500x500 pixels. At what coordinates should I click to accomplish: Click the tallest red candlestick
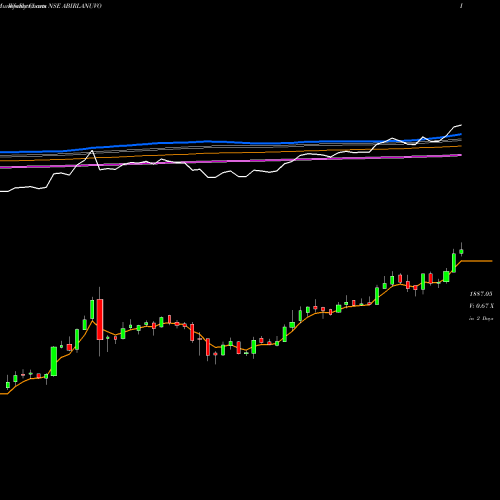point(100,319)
